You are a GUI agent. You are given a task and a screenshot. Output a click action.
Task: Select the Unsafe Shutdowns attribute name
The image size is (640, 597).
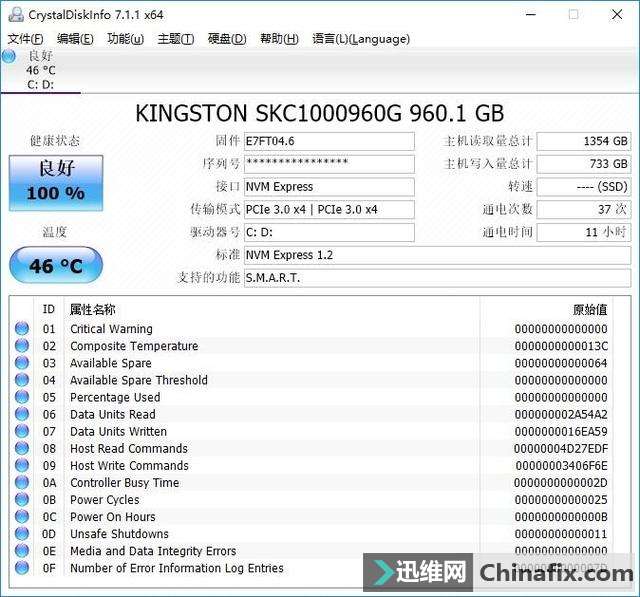pyautogui.click(x=119, y=534)
